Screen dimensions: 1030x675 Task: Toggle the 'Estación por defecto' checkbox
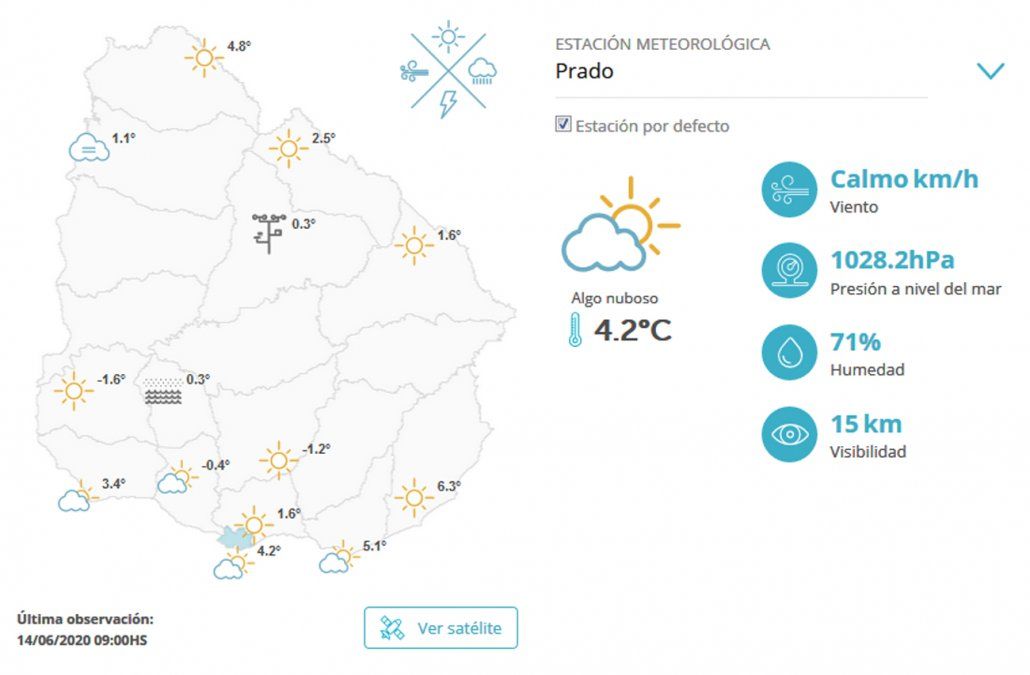point(563,125)
